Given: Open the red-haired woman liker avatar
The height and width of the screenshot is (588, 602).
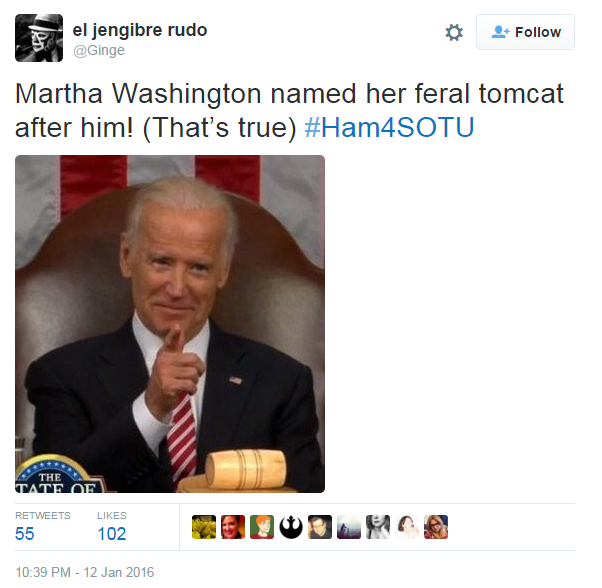Looking at the screenshot, I should click(x=233, y=527).
